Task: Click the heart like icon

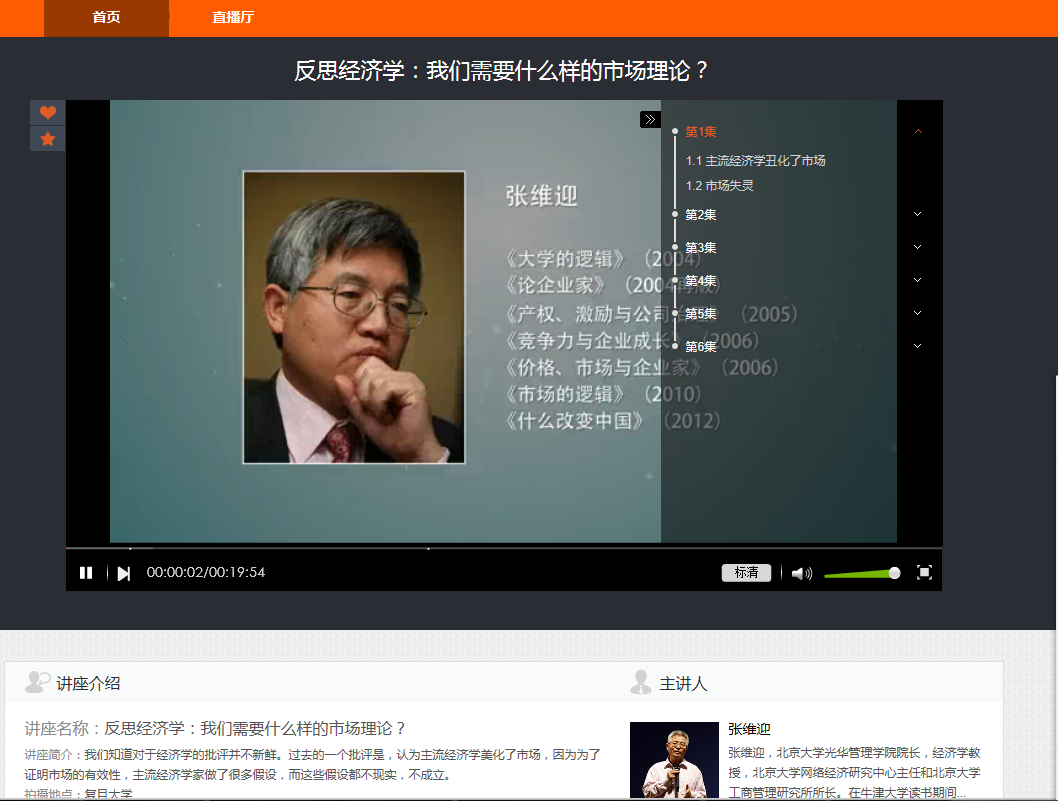Action: [47, 113]
